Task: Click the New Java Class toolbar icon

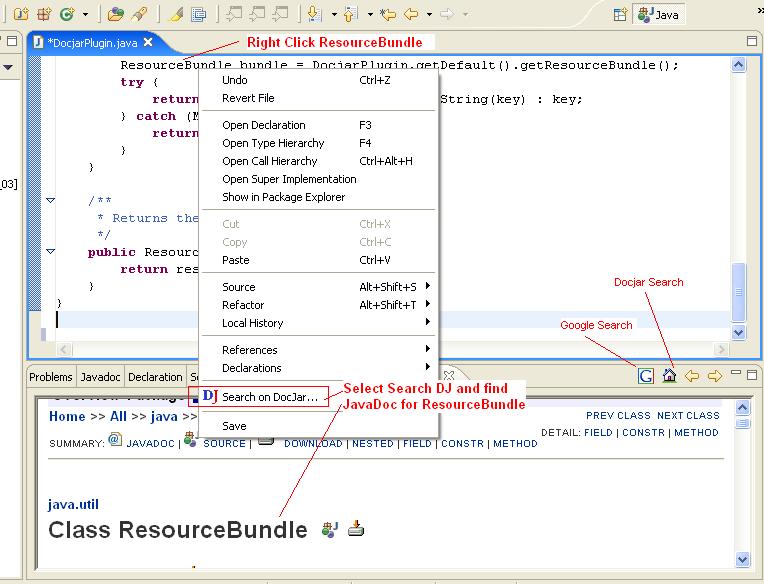Action: (67, 14)
